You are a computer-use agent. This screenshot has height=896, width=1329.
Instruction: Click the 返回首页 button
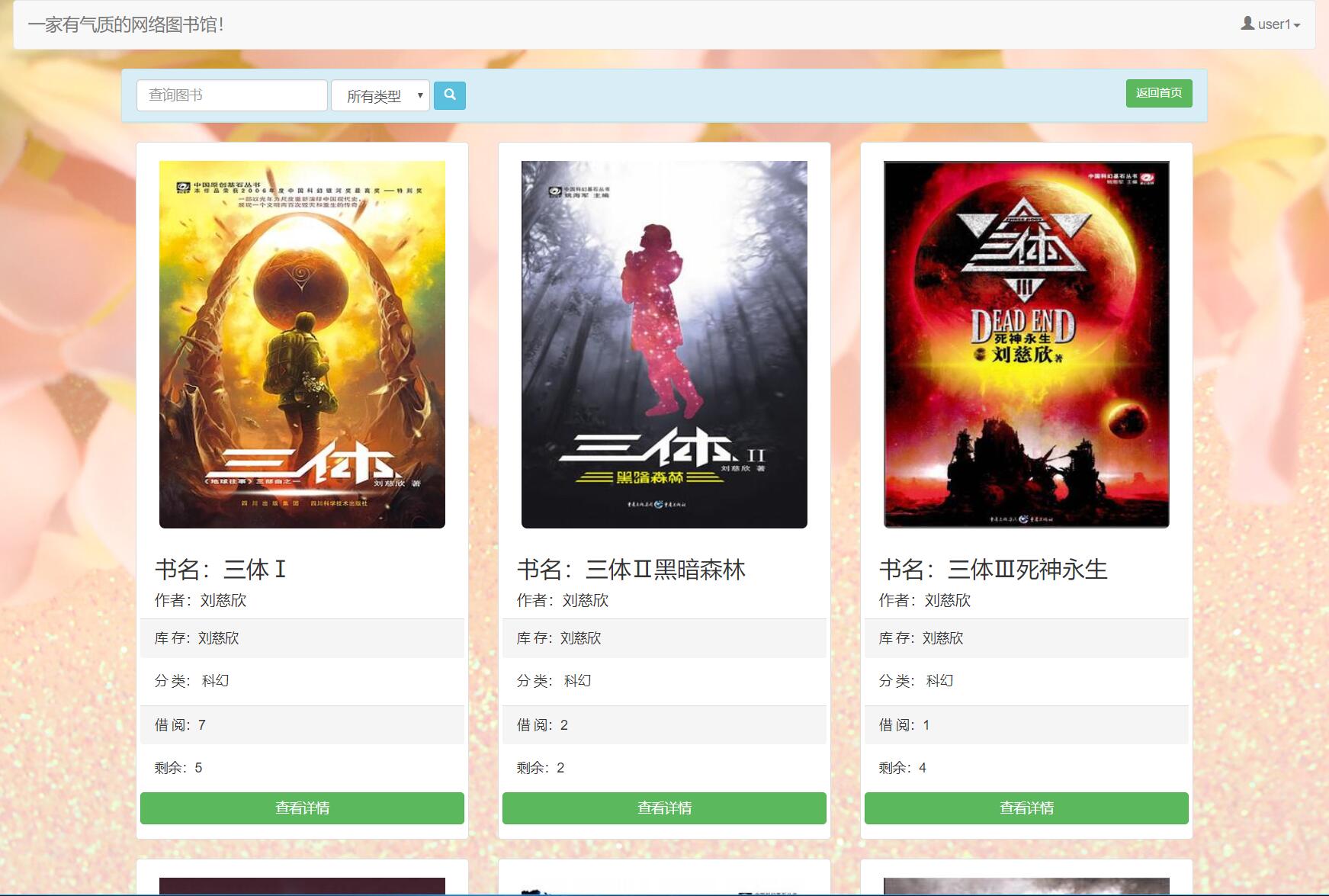click(1159, 93)
